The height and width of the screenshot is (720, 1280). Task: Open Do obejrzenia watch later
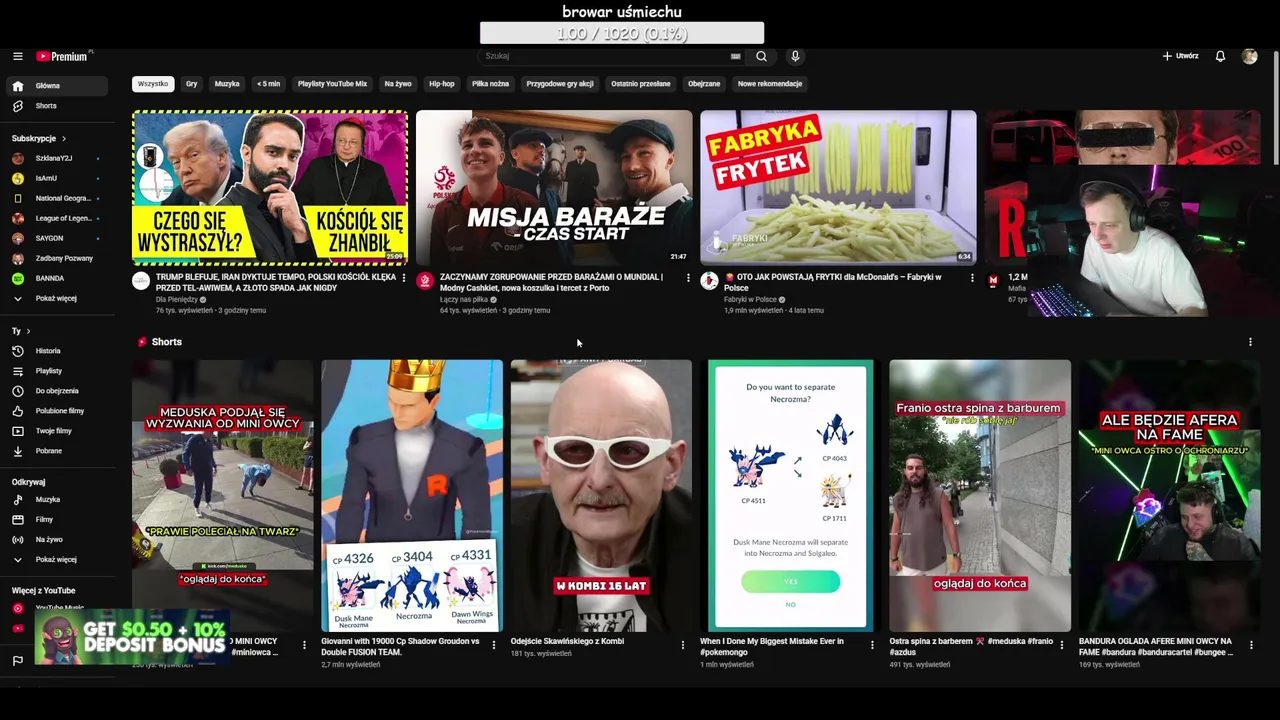(56, 391)
